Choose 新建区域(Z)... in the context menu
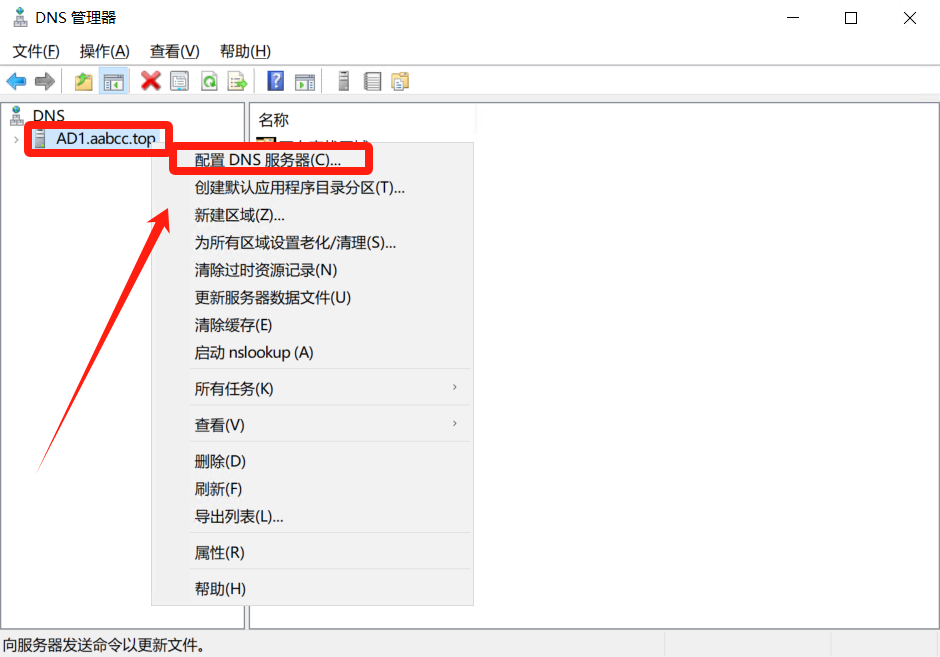The image size is (940, 657). point(240,215)
